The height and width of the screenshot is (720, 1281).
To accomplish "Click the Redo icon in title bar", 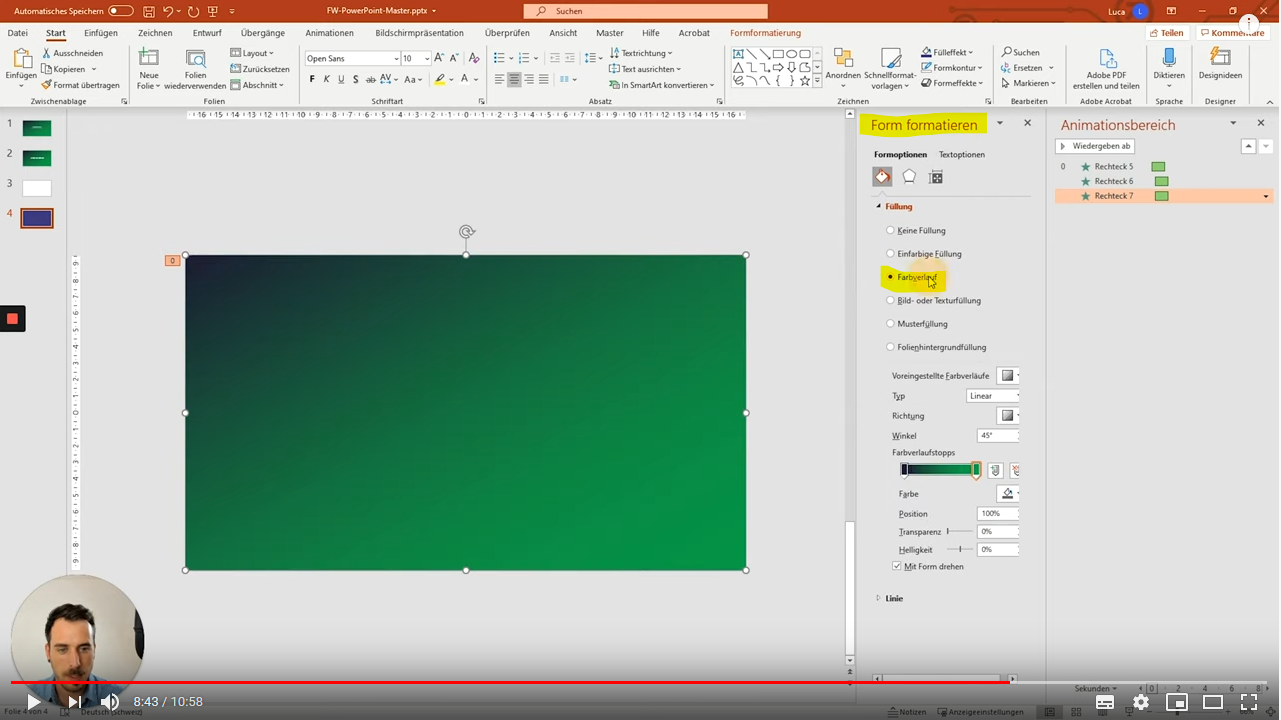I will pos(193,11).
